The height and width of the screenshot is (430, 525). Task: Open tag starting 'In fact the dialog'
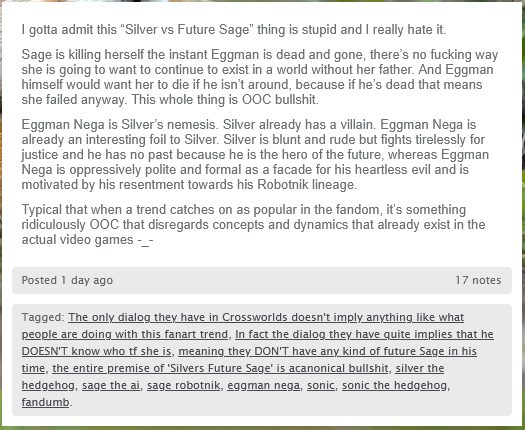tap(364, 334)
